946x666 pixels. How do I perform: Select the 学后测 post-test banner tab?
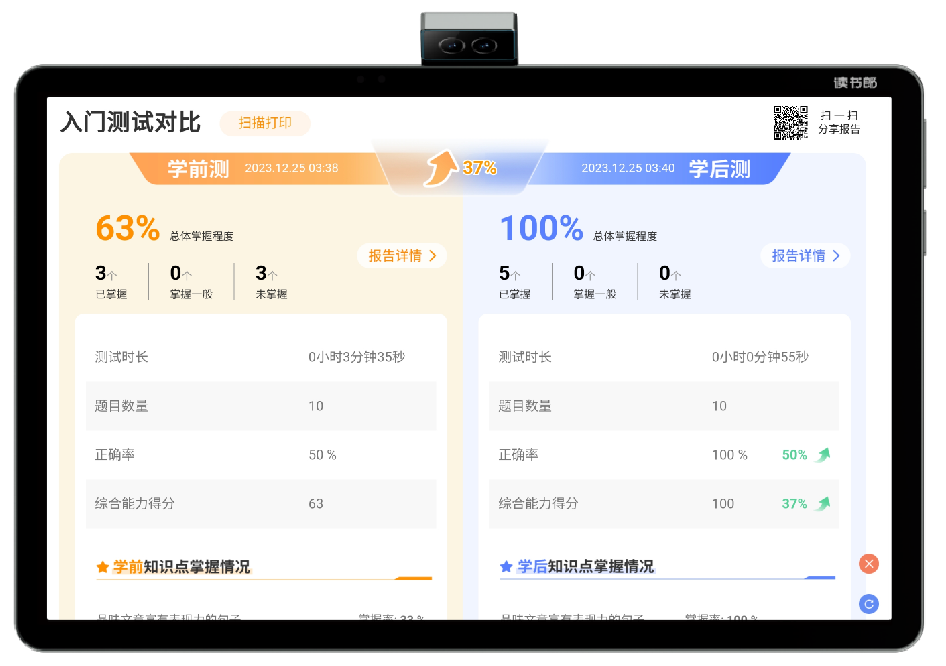click(719, 168)
